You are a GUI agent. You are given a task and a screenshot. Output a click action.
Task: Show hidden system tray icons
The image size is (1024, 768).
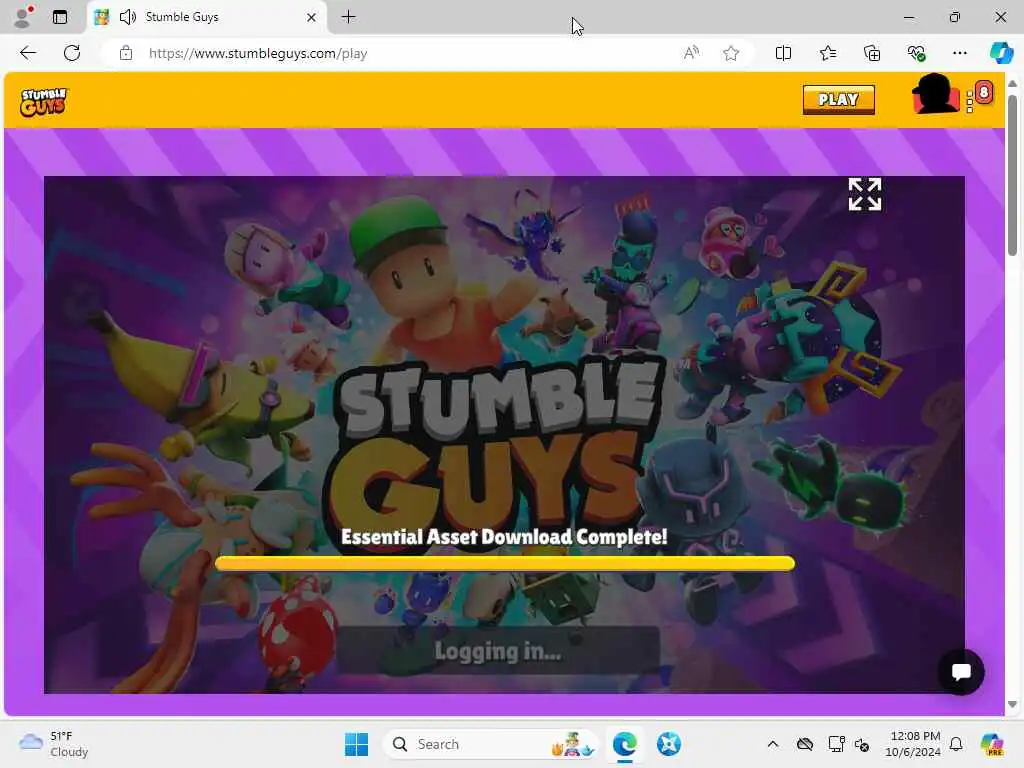[x=773, y=744]
